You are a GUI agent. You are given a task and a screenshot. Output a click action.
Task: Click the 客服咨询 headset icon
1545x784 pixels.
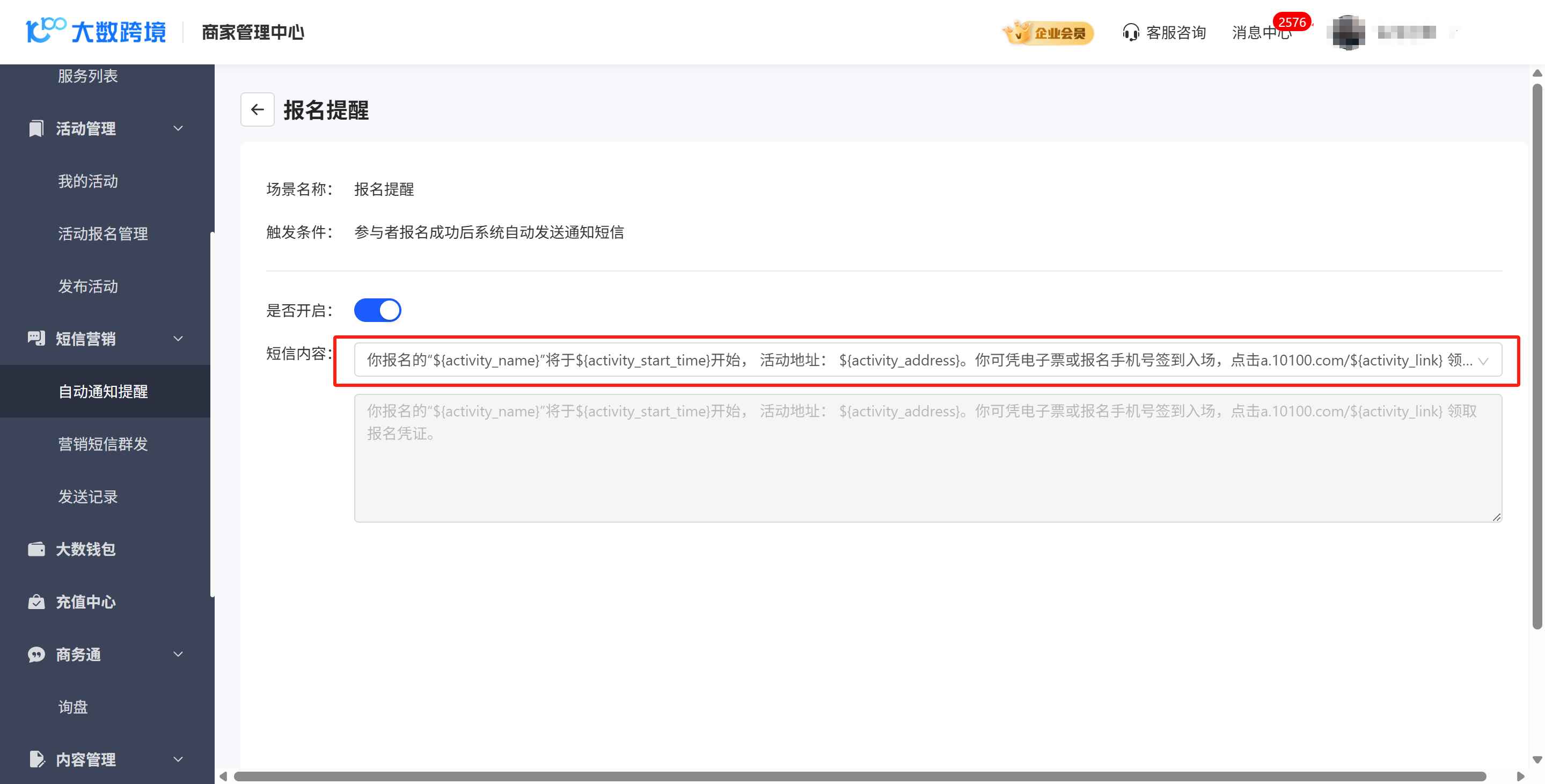[x=1130, y=32]
